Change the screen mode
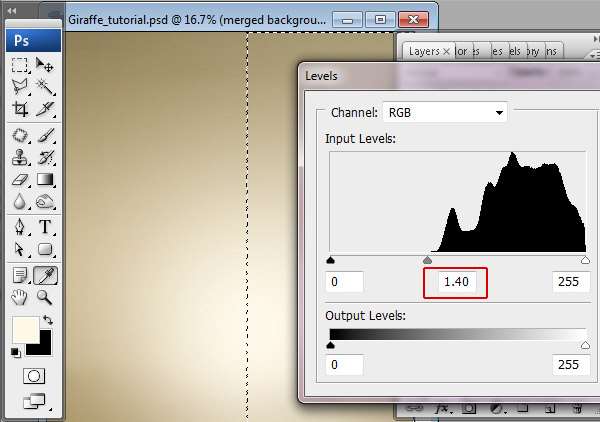 coord(34,401)
